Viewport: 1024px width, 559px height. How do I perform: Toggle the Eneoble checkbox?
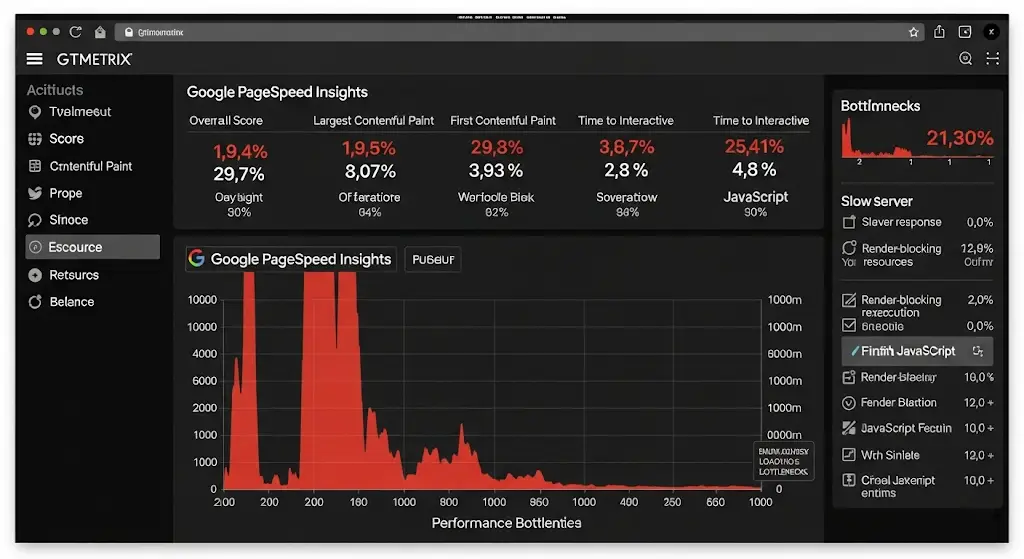click(848, 325)
